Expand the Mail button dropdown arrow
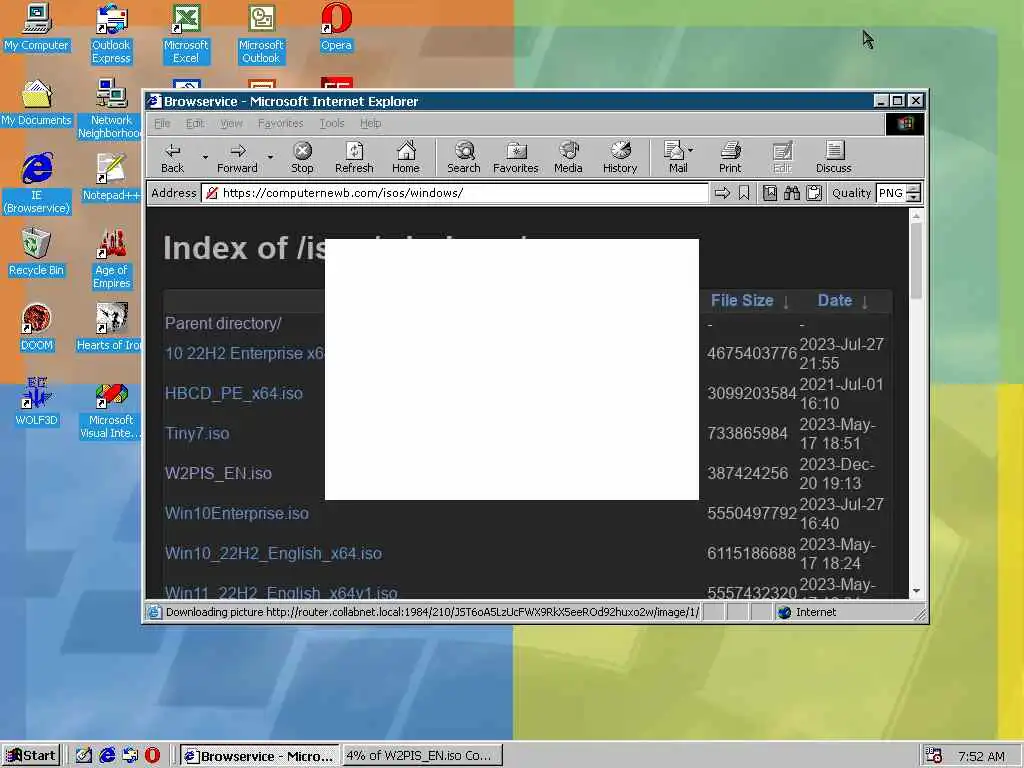The height and width of the screenshot is (768, 1024). click(x=691, y=150)
